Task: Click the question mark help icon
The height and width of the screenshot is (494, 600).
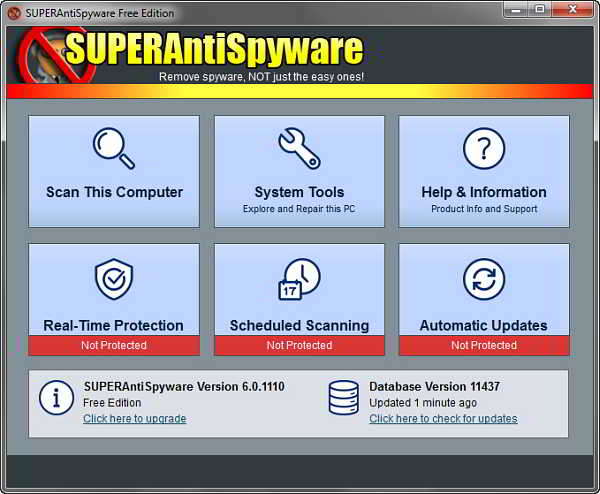Action: [484, 149]
